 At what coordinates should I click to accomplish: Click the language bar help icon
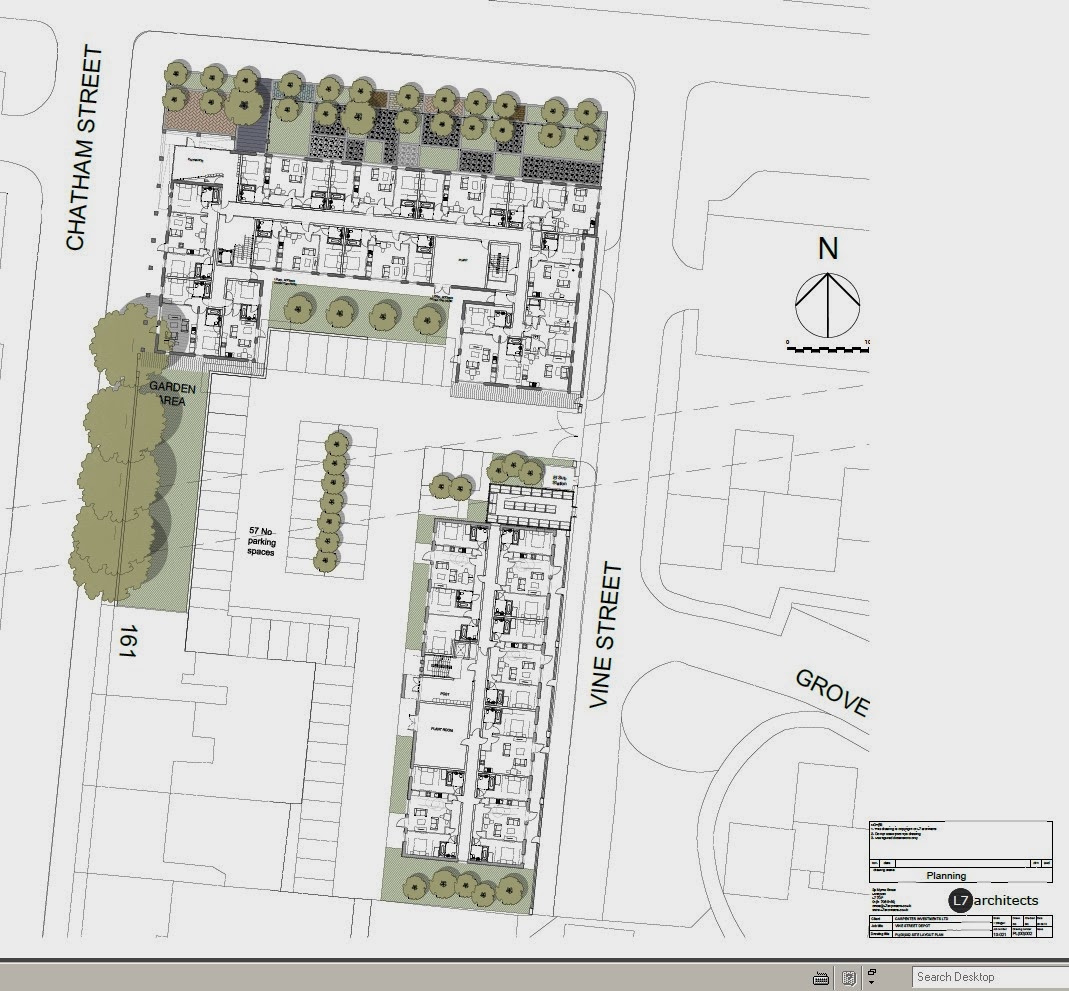[x=849, y=977]
